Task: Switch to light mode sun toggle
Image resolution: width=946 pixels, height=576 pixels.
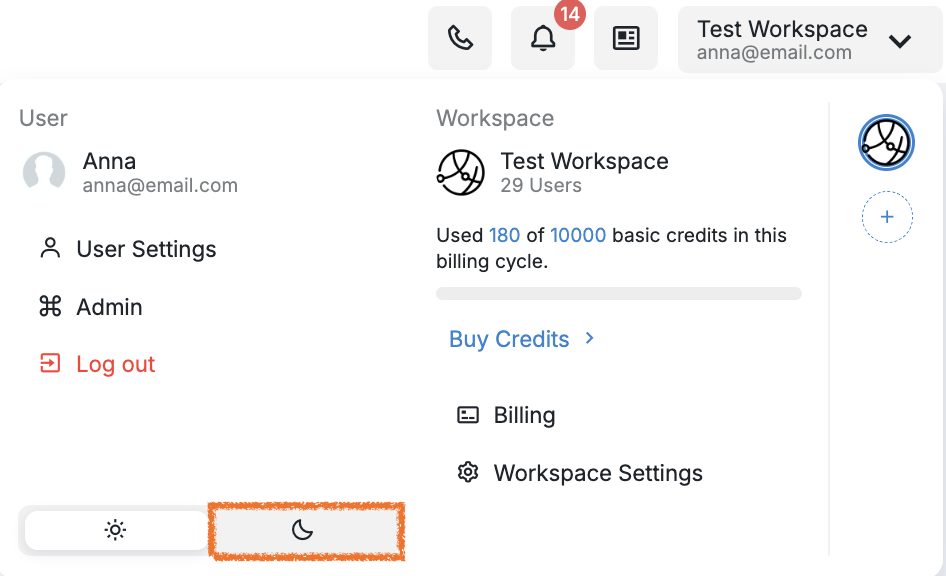Action: [115, 530]
